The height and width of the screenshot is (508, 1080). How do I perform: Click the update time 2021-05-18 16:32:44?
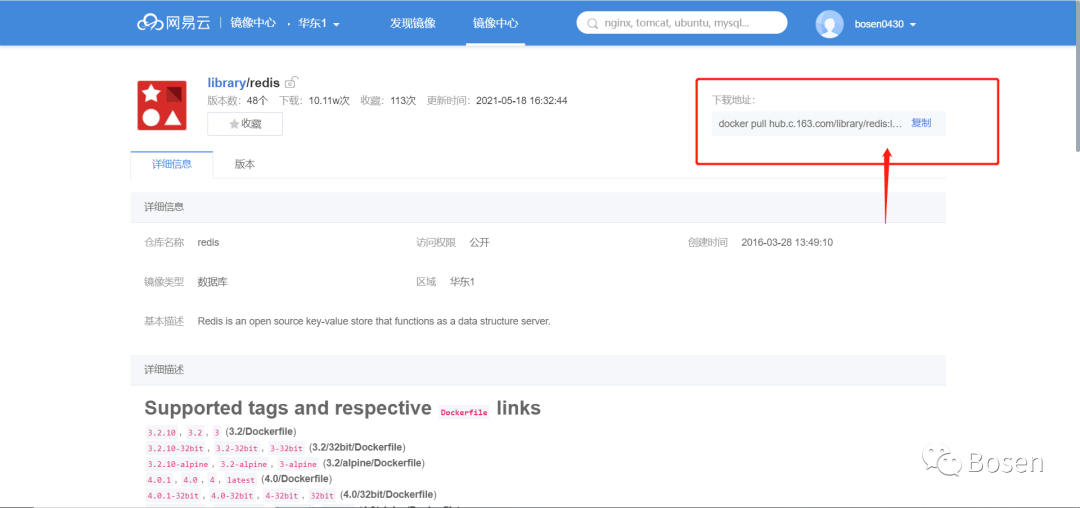(x=521, y=100)
